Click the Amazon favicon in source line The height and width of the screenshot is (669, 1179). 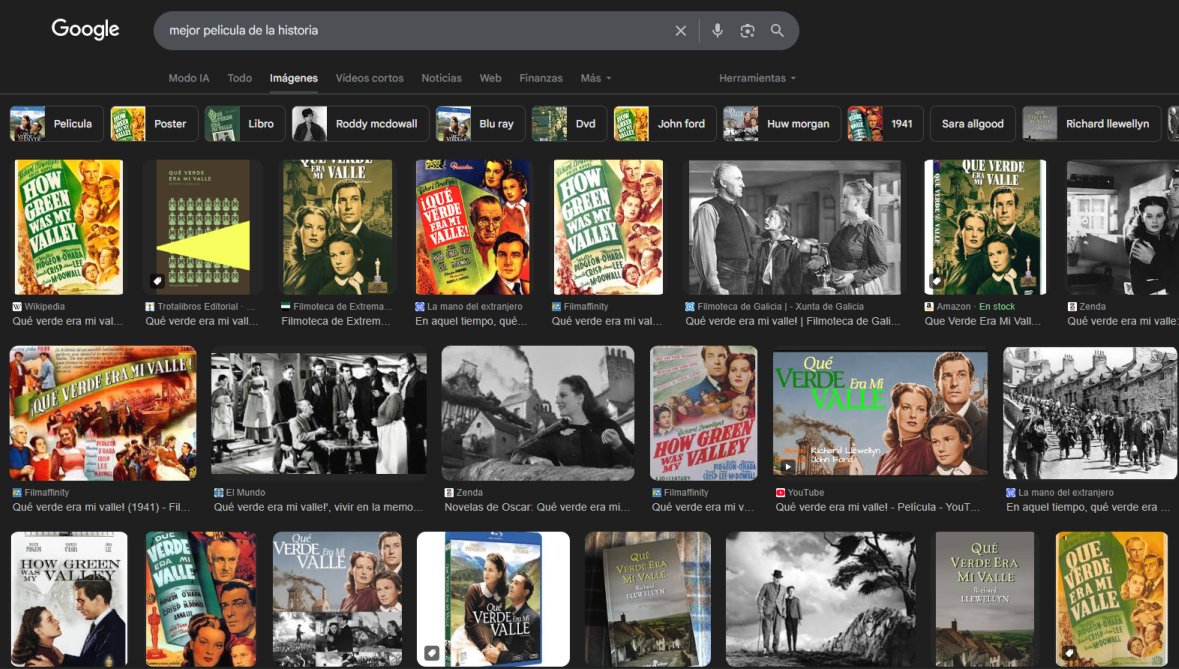click(x=929, y=307)
